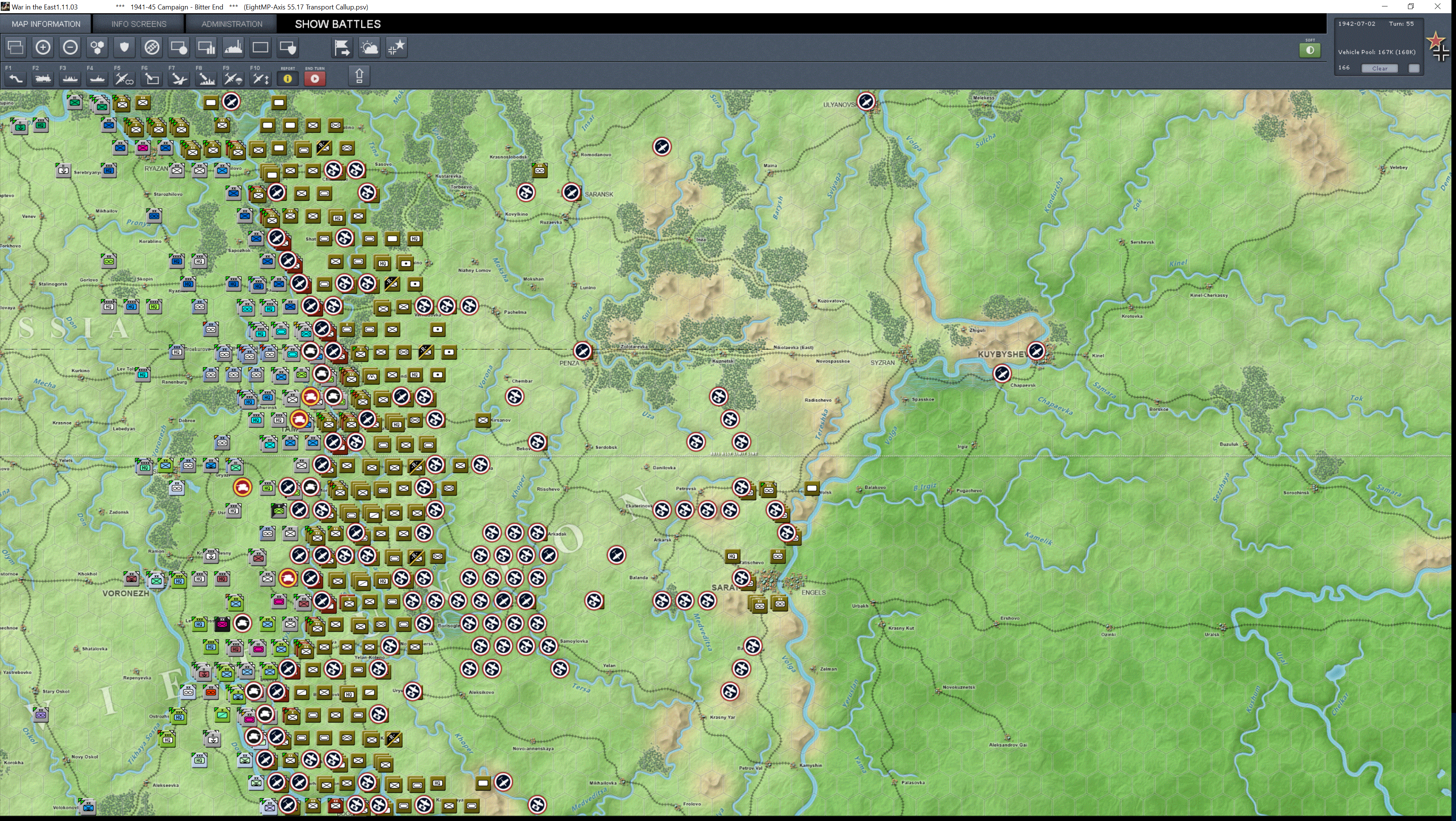The width and height of the screenshot is (1456, 821).
Task: Click the move-flag arrow icon
Action: pos(342,48)
